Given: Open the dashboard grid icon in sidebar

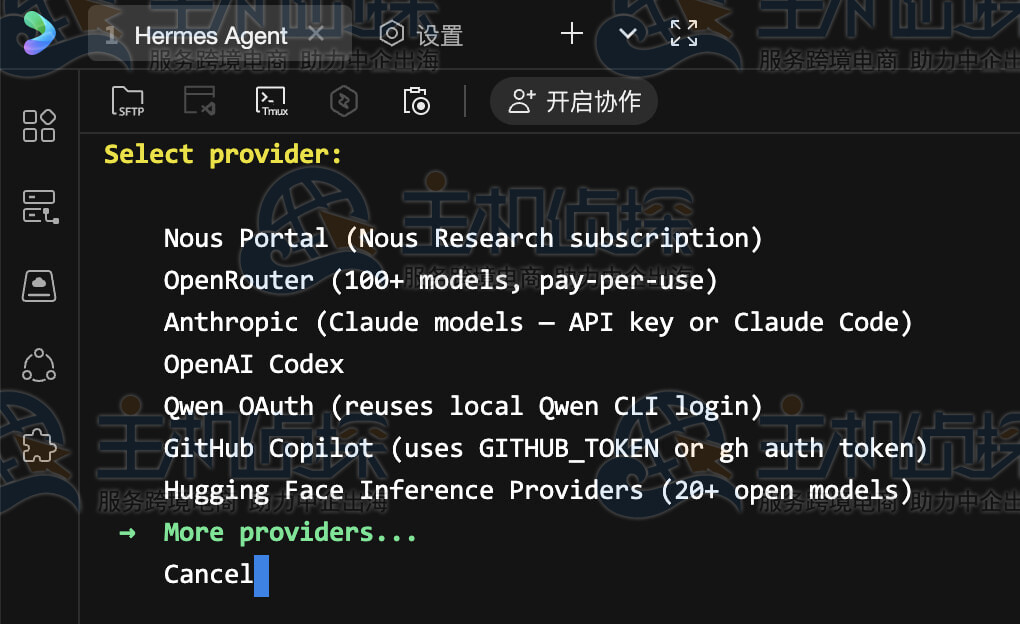Looking at the screenshot, I should coord(39,126).
